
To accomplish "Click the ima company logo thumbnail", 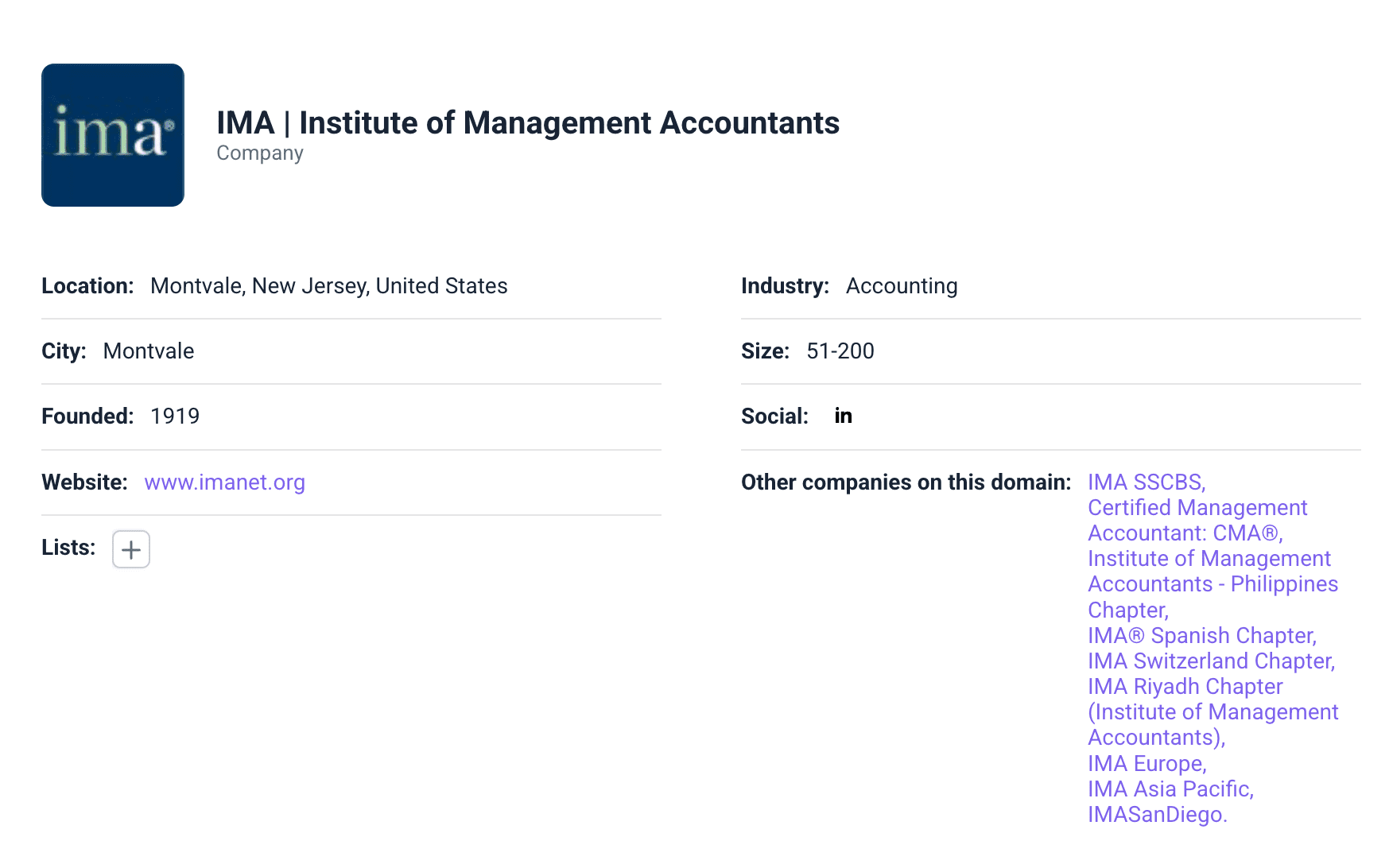I will tap(113, 135).
